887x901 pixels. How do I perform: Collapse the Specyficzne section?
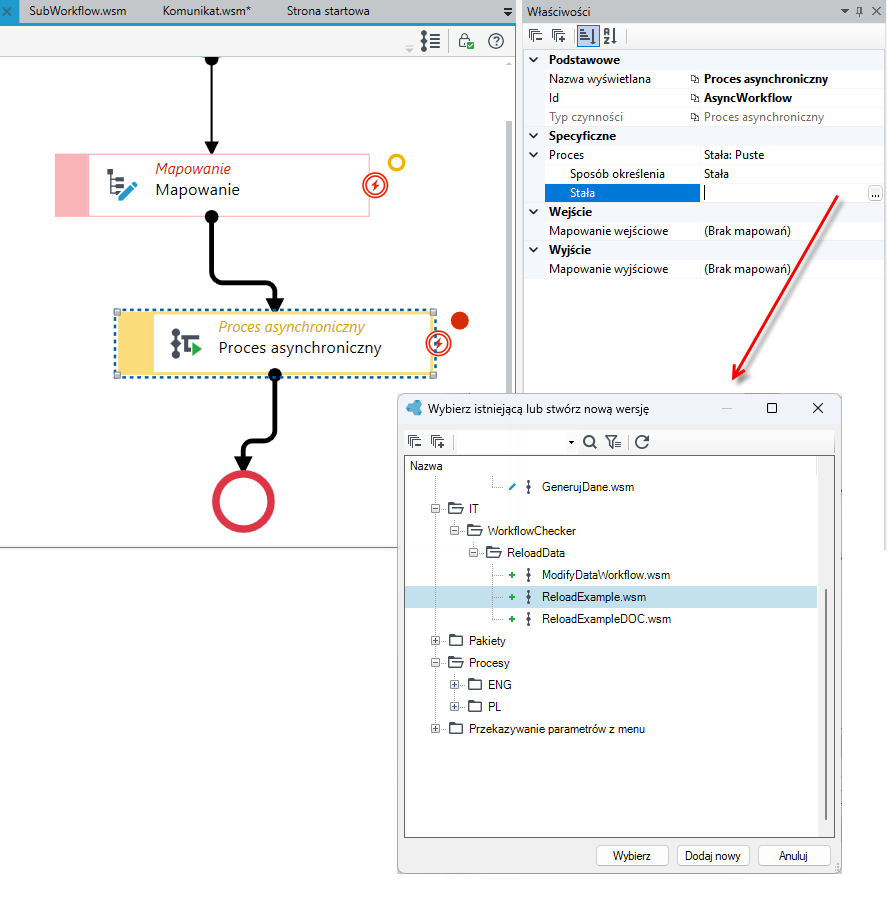[534, 136]
